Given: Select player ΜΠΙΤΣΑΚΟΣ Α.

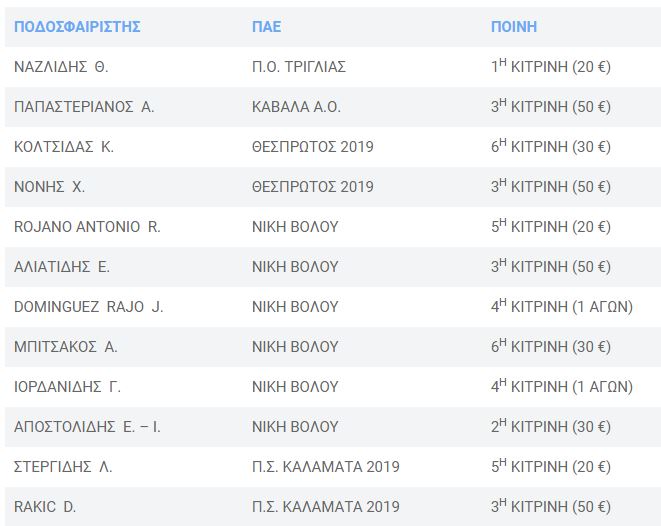Looking at the screenshot, I should click(x=65, y=347).
